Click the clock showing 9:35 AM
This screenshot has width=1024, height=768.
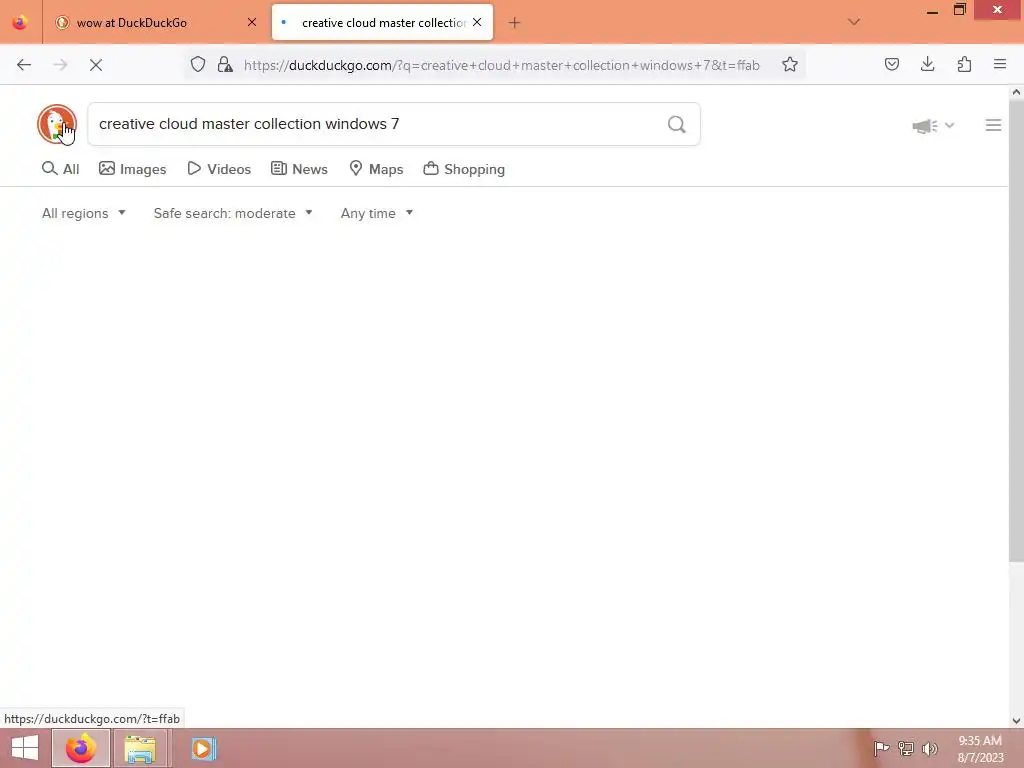[980, 741]
